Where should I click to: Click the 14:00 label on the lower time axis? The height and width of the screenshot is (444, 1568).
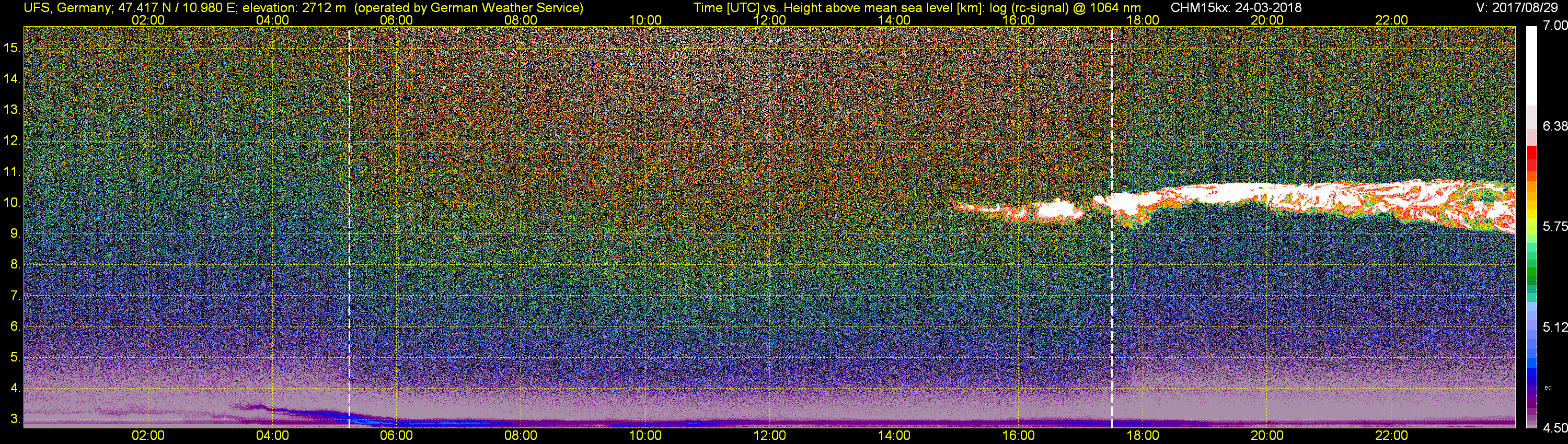[894, 436]
